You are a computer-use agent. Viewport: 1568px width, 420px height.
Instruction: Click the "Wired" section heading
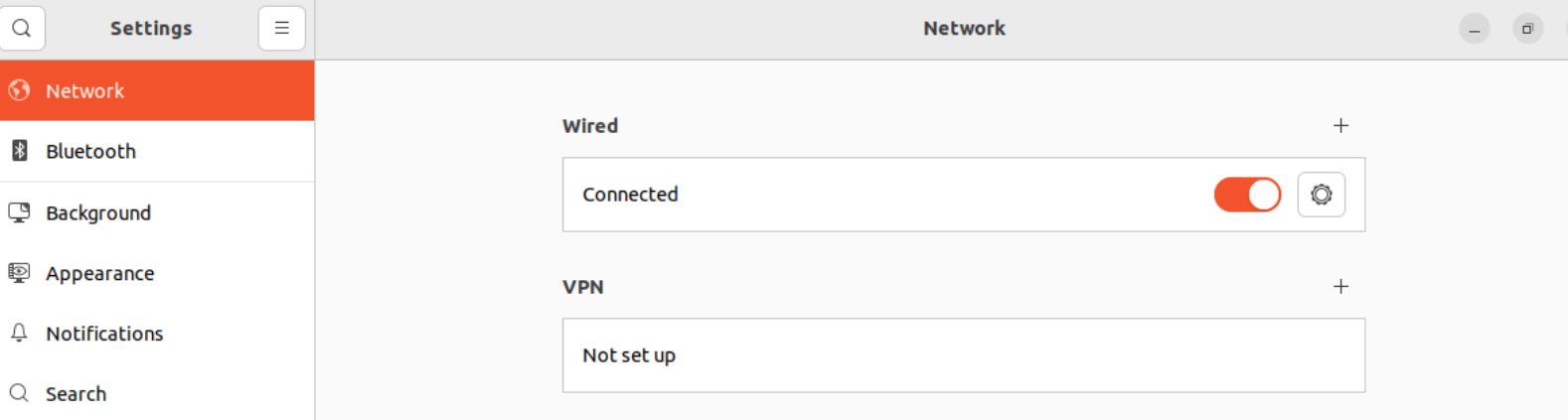[x=590, y=126]
